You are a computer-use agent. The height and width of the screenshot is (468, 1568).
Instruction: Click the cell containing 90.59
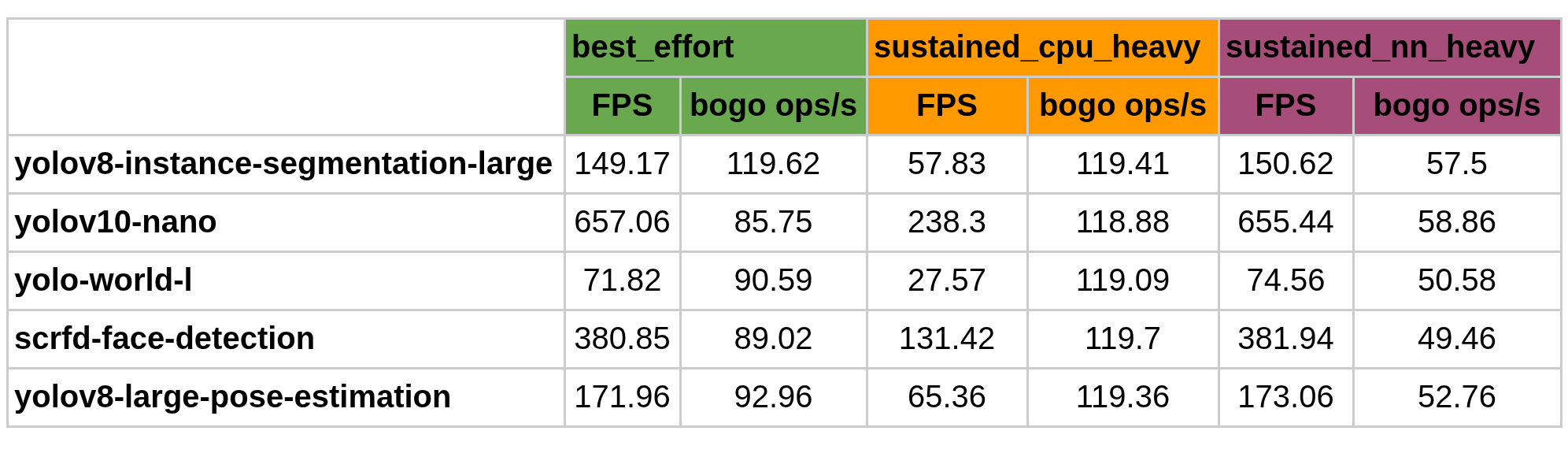coord(773,280)
